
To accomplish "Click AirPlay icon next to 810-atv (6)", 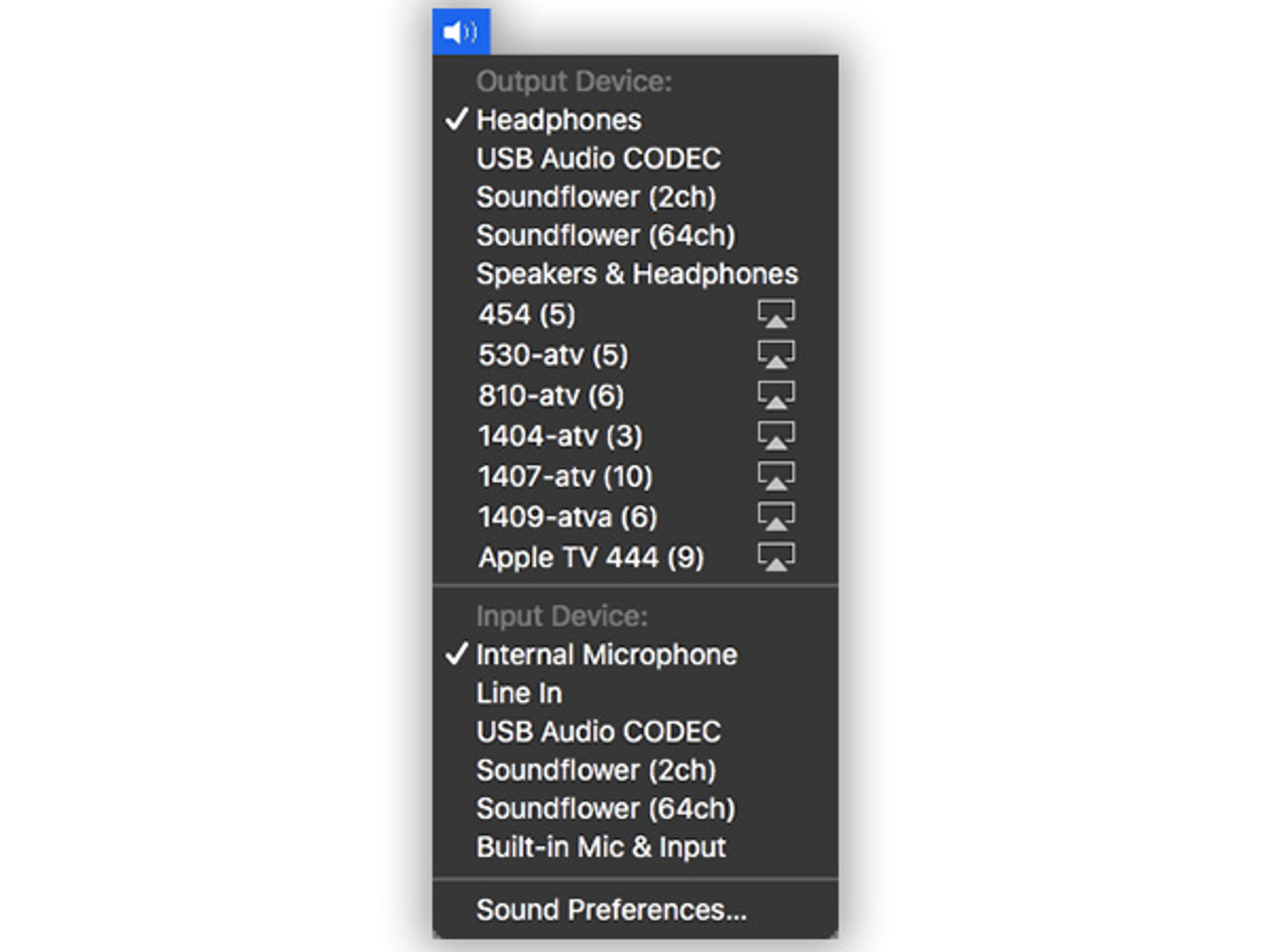I will pyautogui.click(x=776, y=396).
